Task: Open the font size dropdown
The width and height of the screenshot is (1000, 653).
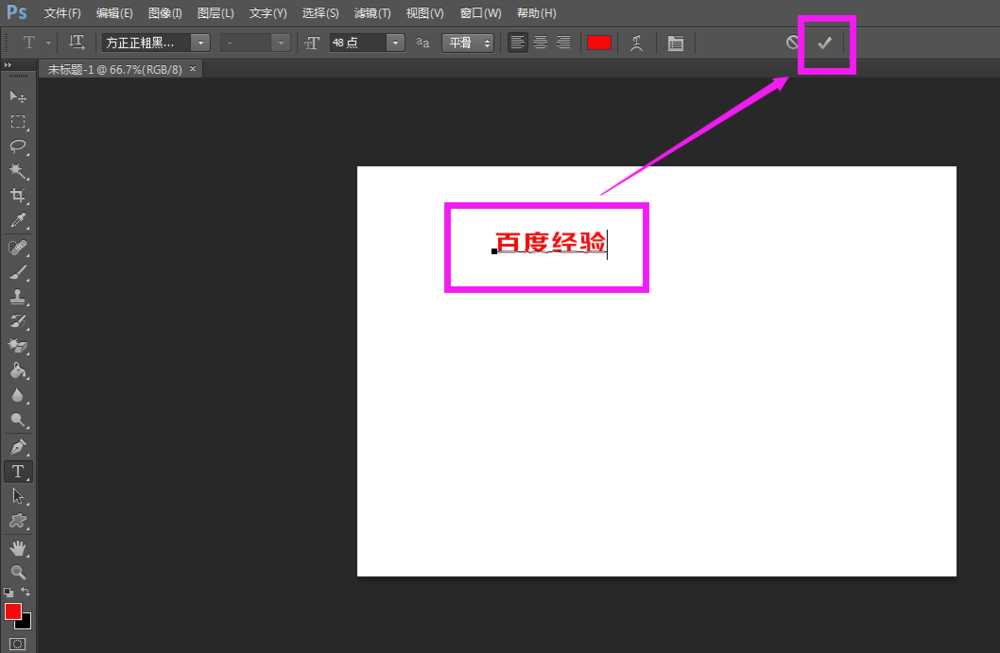Action: coord(395,42)
